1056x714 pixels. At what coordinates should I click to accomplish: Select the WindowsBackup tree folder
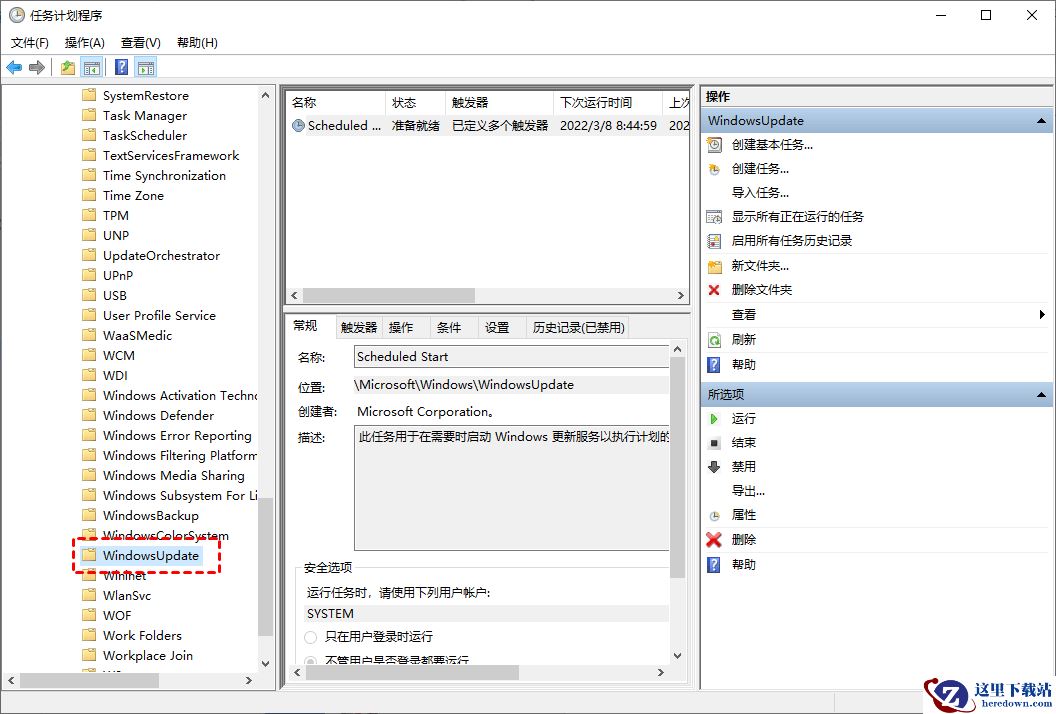pos(151,516)
